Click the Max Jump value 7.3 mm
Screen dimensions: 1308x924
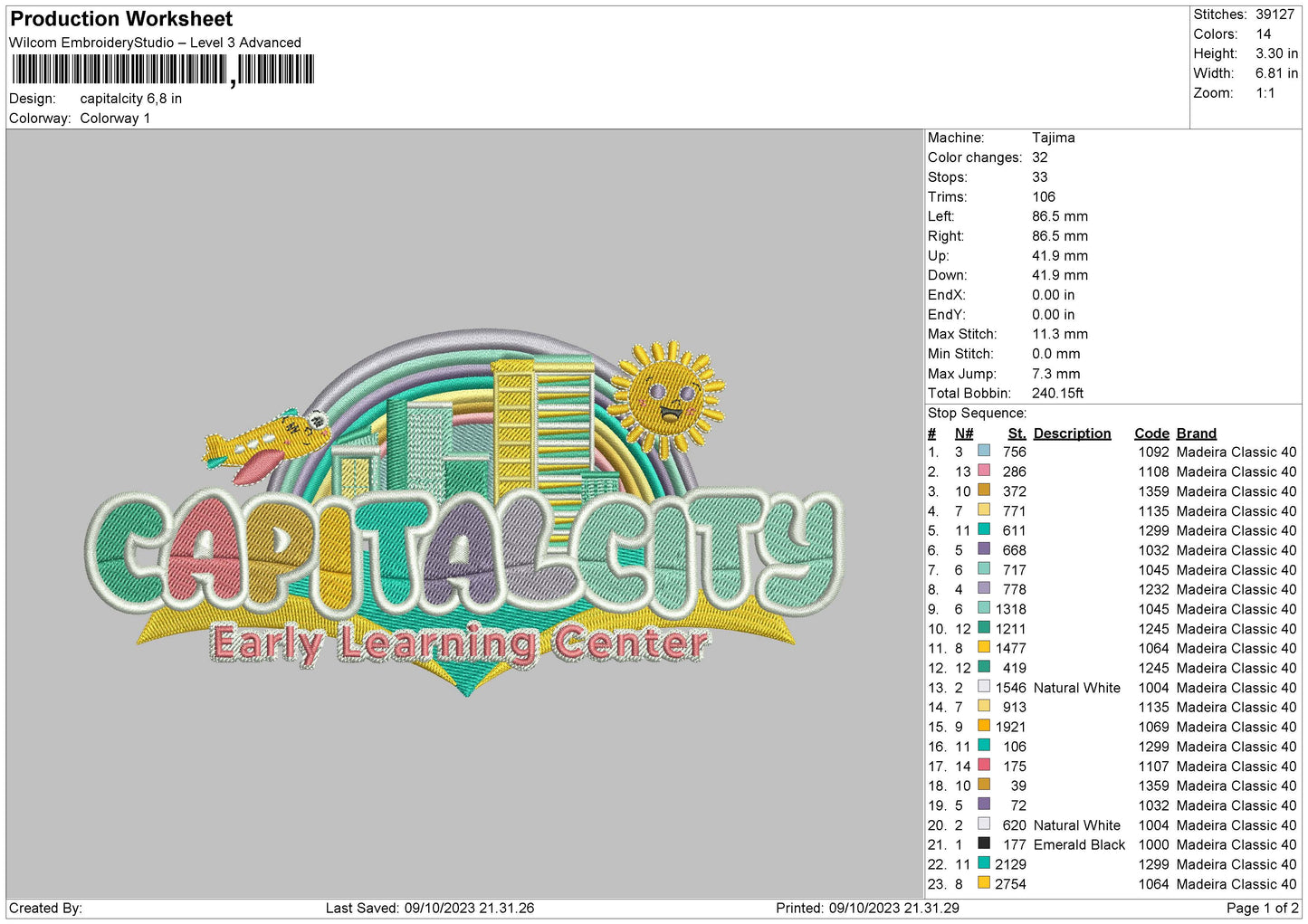(1056, 374)
